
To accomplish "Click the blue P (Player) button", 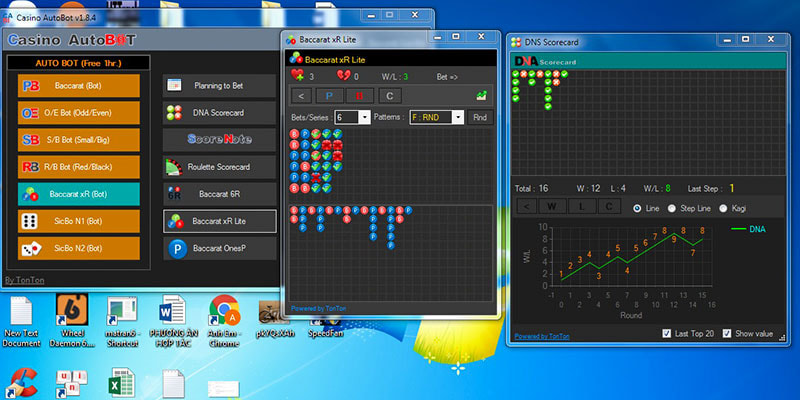I will click(x=329, y=96).
